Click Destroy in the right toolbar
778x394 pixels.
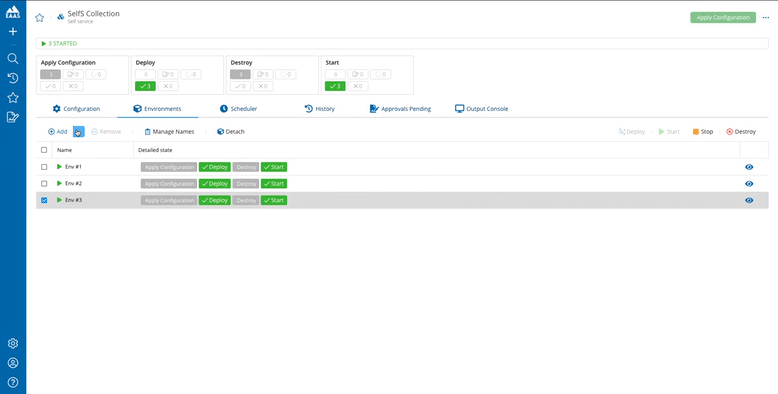tap(741, 131)
